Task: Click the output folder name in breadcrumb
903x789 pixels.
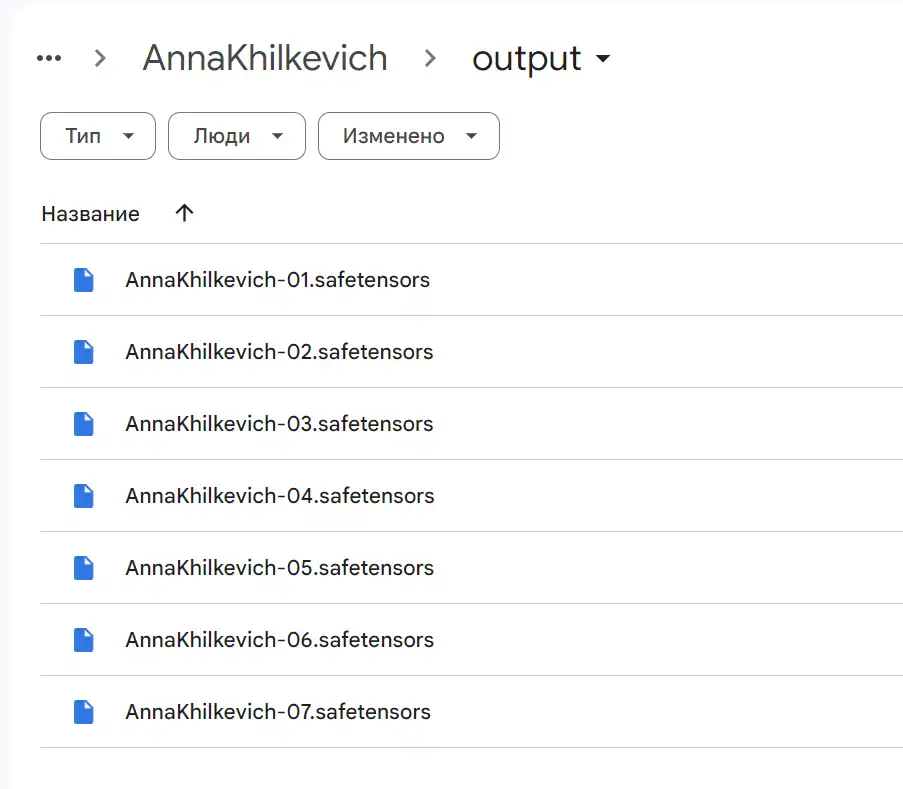Action: (526, 58)
